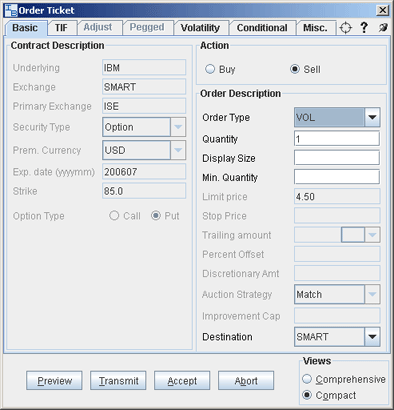394x410 pixels.
Task: Click the Transmit button
Action: click(118, 381)
